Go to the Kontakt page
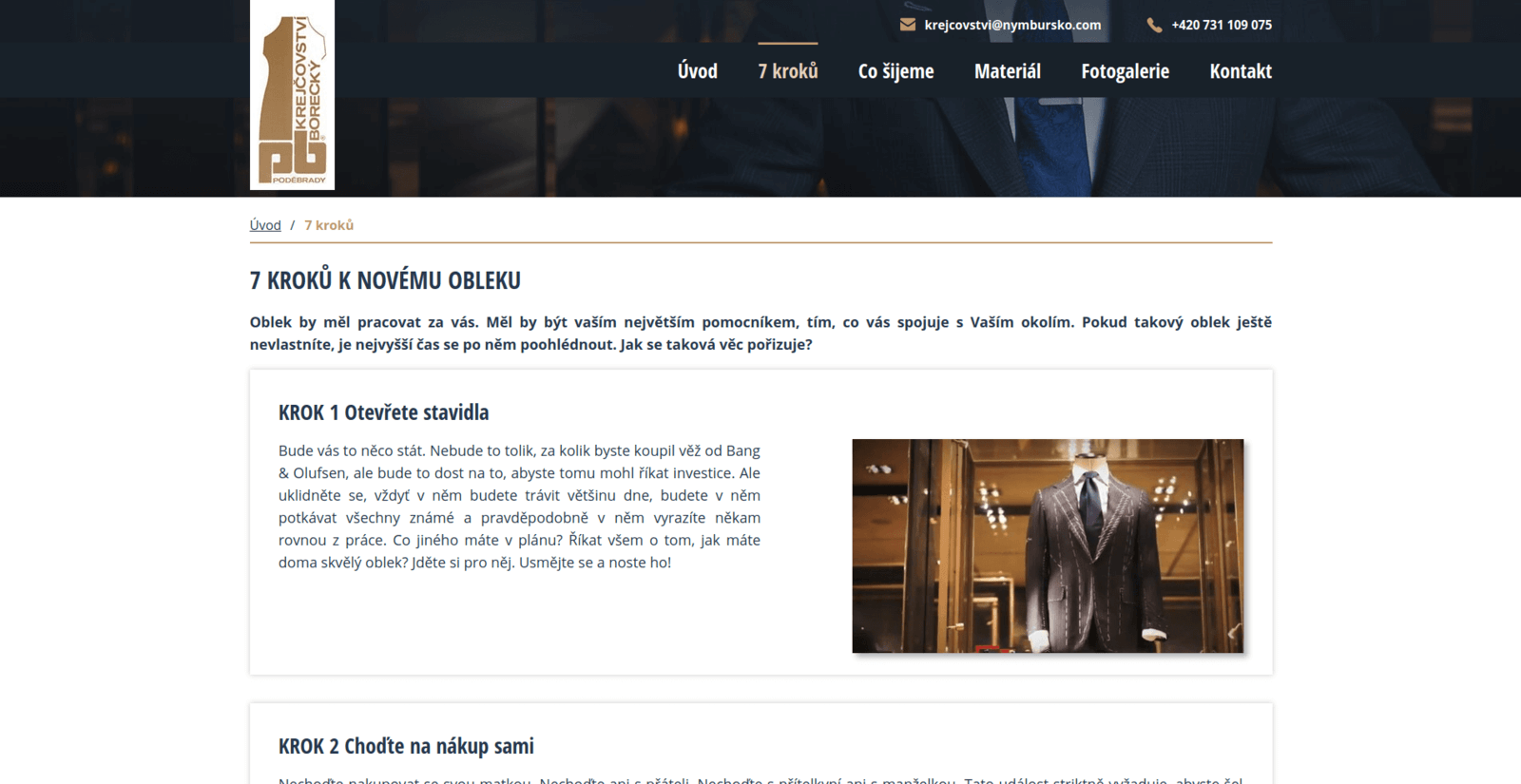The width and height of the screenshot is (1521, 784). click(x=1240, y=71)
